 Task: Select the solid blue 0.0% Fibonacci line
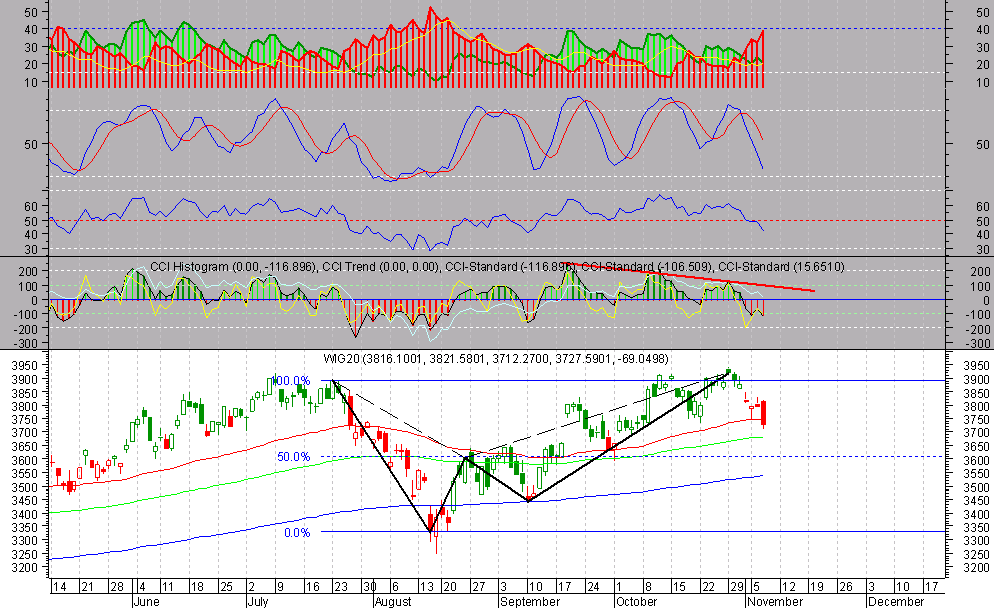pyautogui.click(x=634, y=532)
